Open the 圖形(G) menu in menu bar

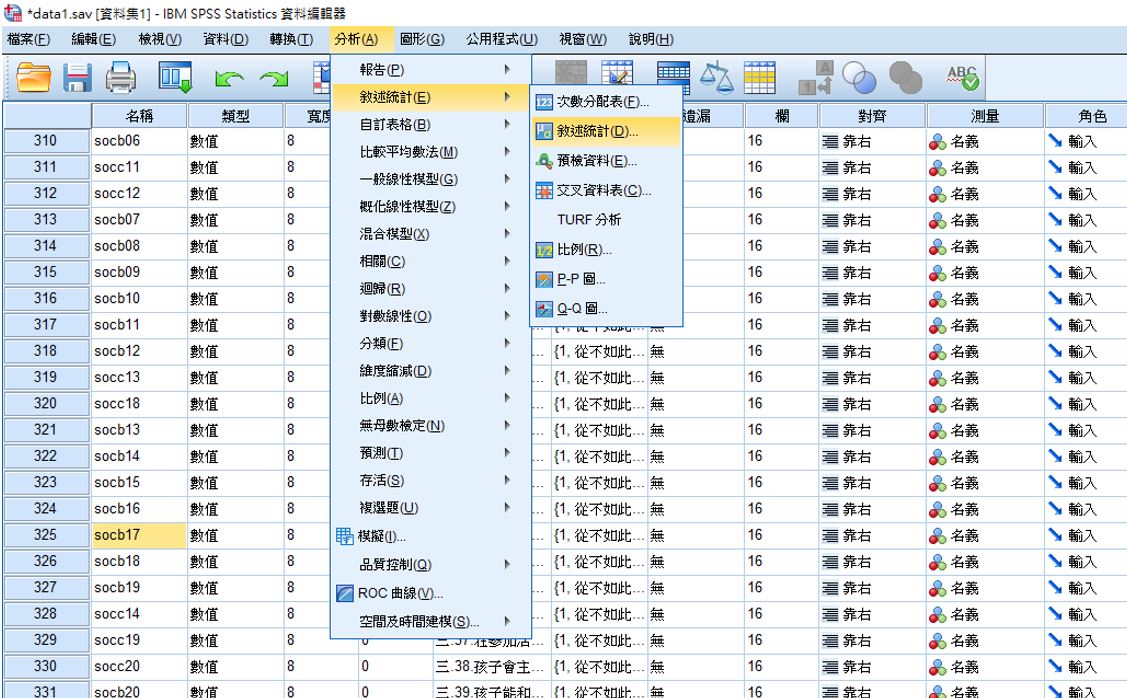[x=422, y=39]
